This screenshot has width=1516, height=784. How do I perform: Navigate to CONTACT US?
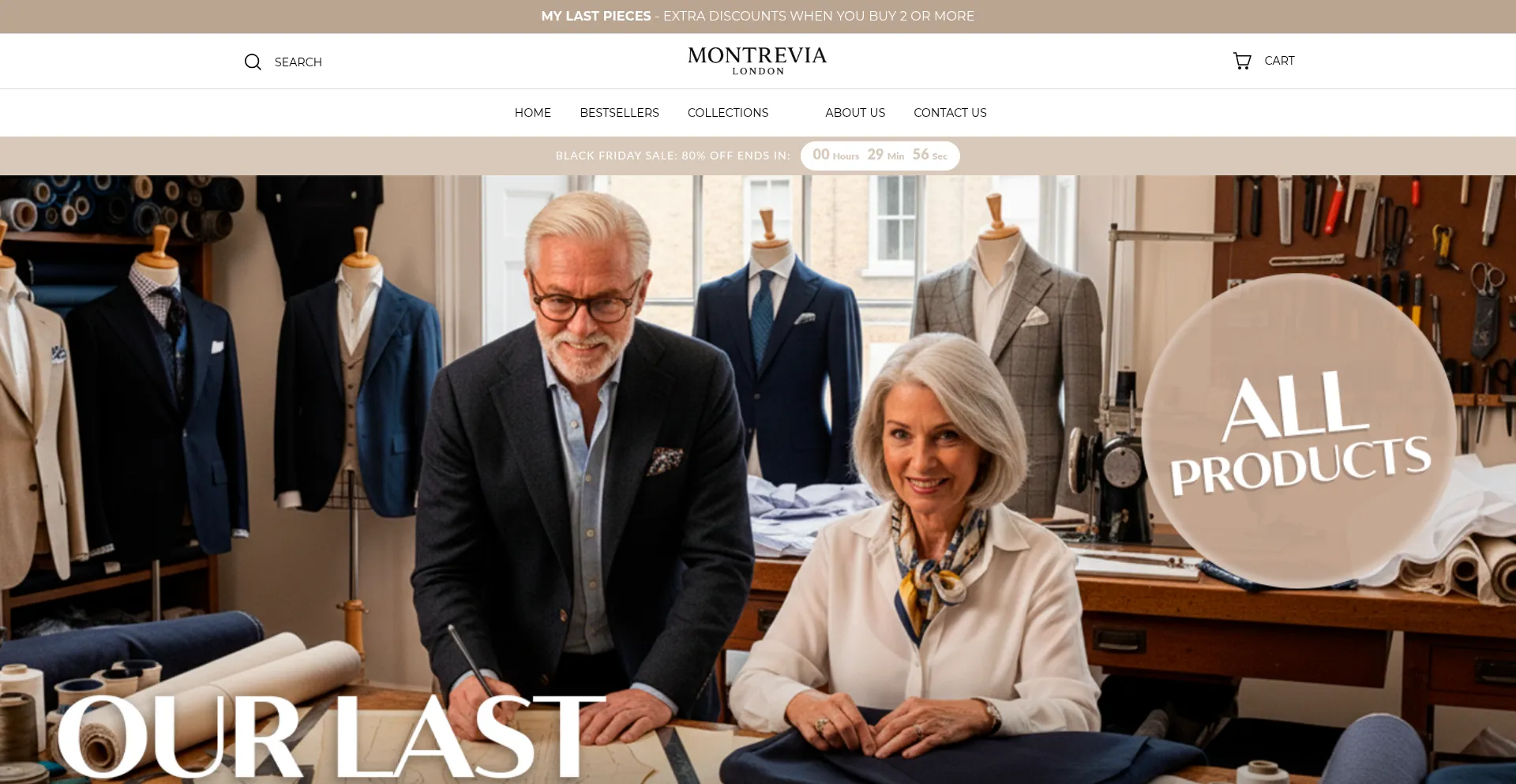(x=950, y=113)
